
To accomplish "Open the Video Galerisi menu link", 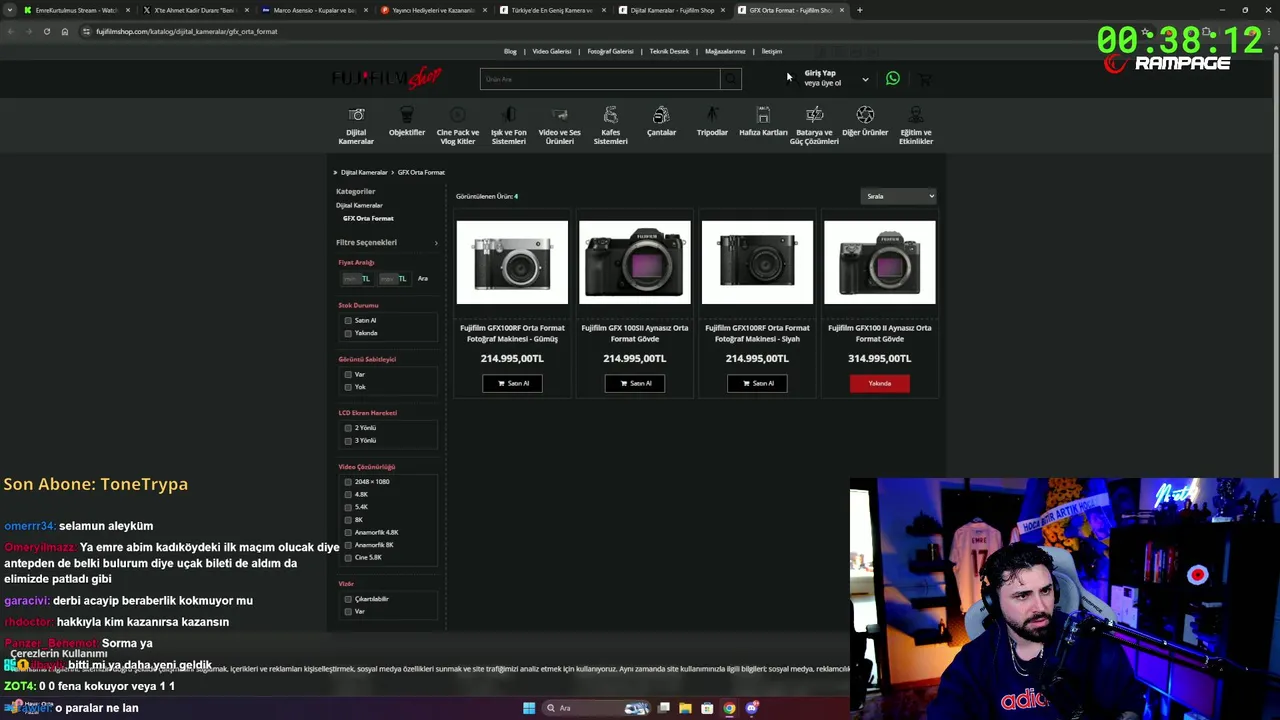I will [x=552, y=51].
